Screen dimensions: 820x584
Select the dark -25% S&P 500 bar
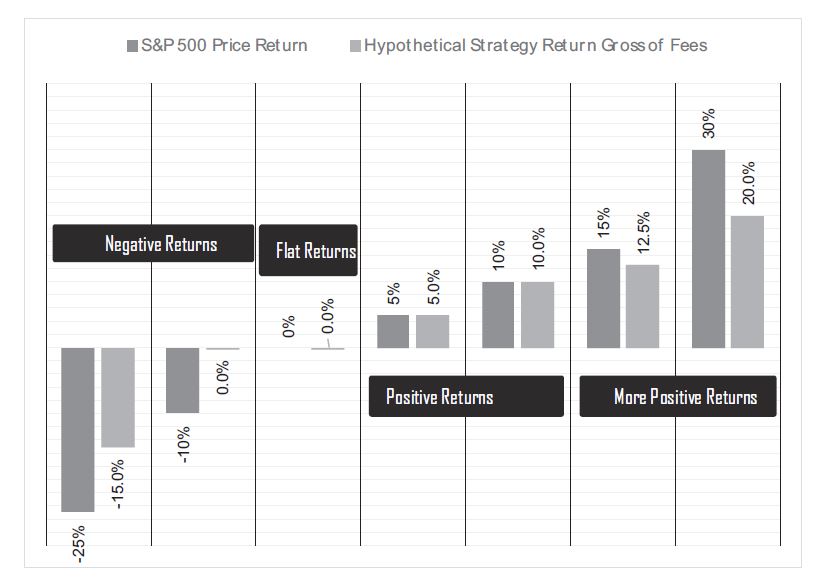[x=77, y=429]
